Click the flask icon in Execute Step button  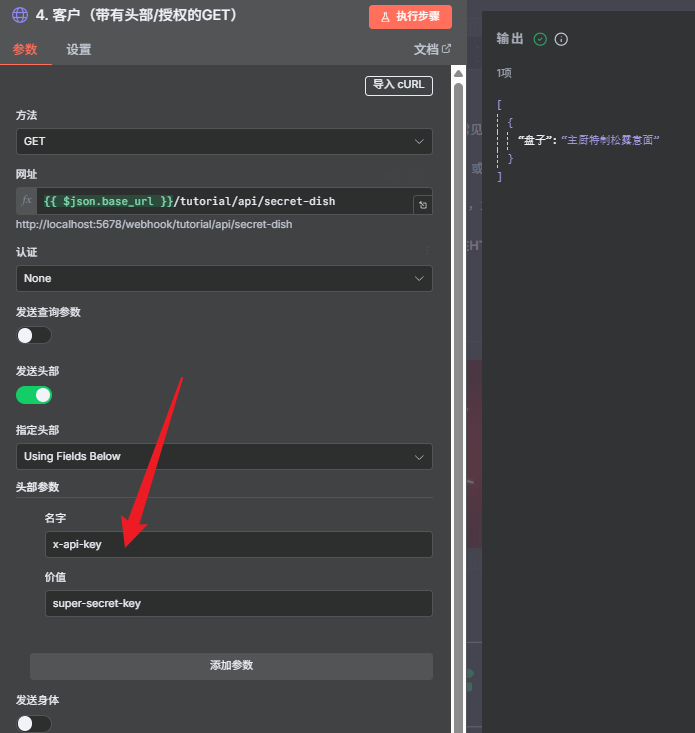(x=386, y=17)
